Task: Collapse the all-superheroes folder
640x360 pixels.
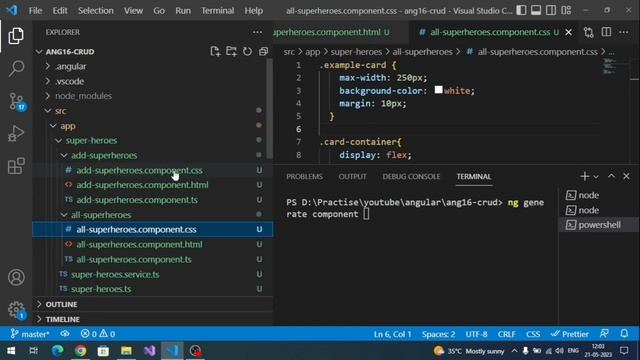Action: point(64,215)
